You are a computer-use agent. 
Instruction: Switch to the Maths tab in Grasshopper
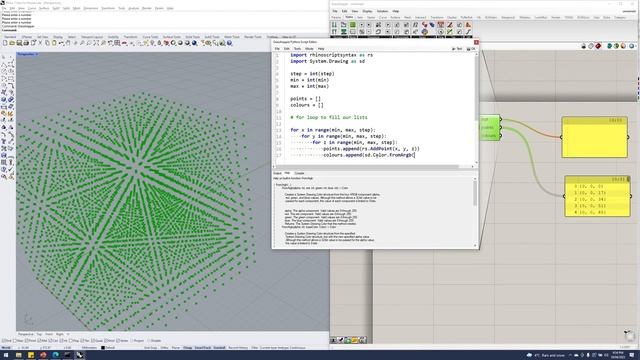(x=349, y=18)
